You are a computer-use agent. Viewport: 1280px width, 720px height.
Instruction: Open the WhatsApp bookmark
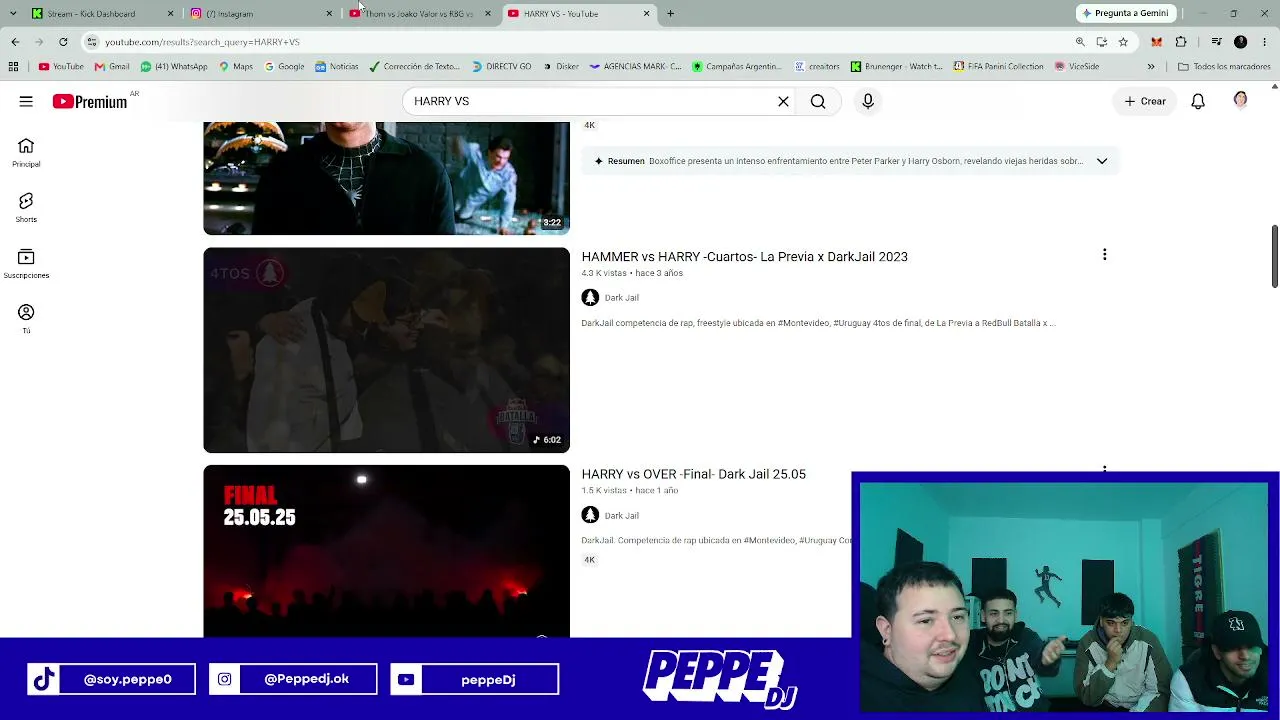(x=174, y=67)
